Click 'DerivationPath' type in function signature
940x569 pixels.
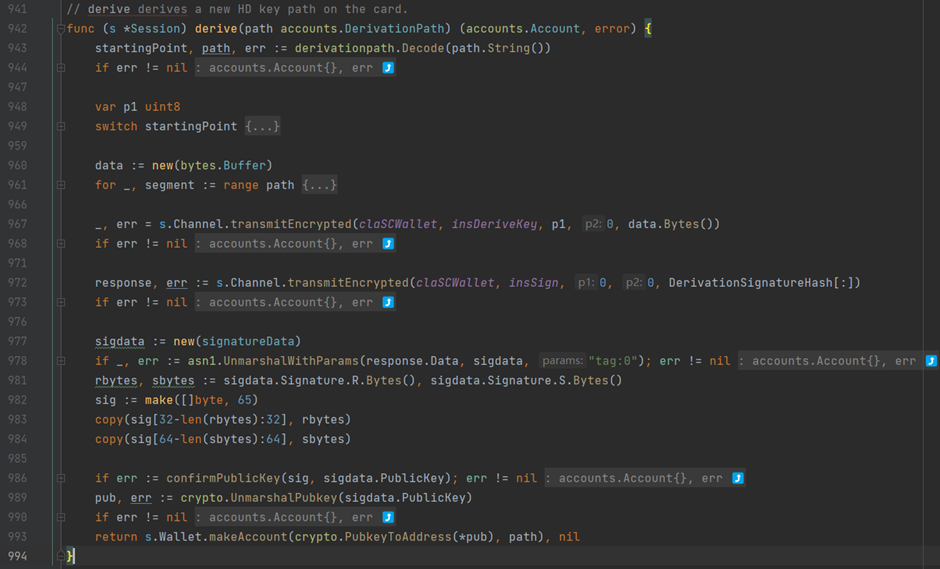pyautogui.click(x=394, y=29)
